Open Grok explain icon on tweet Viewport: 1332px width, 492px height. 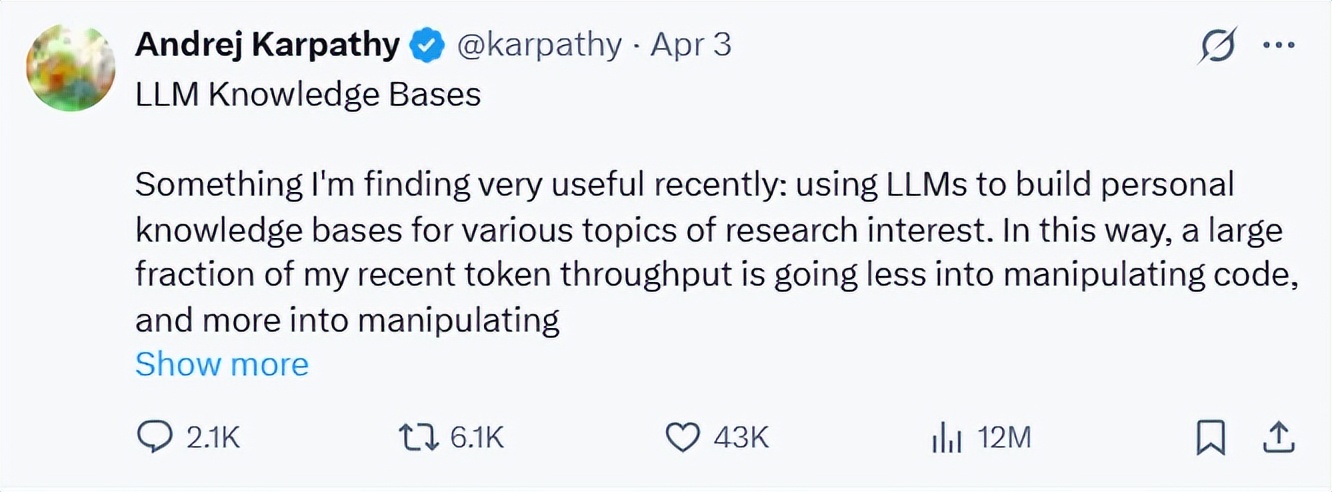pos(1217,47)
